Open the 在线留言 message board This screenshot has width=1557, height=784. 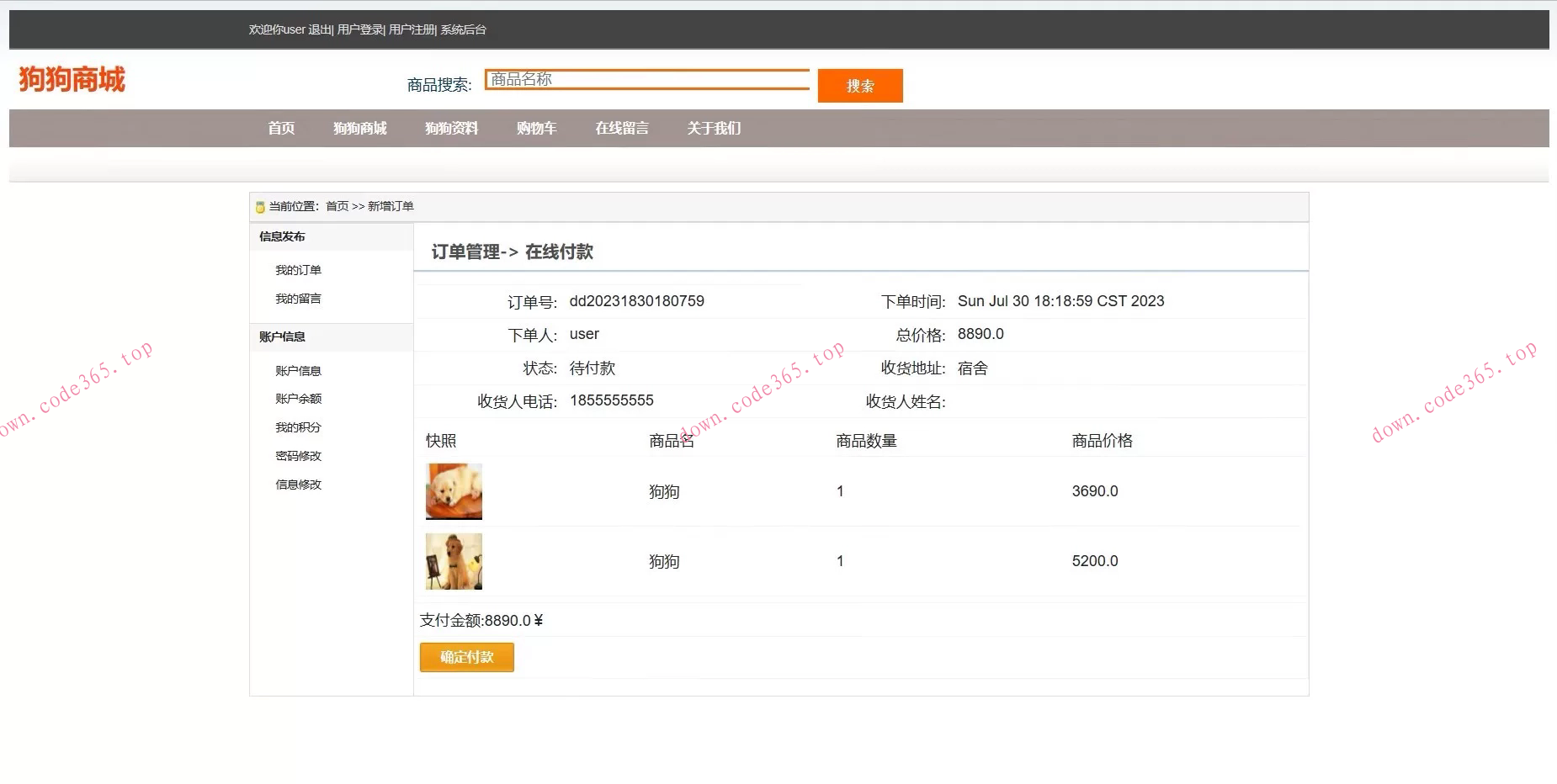tap(622, 128)
